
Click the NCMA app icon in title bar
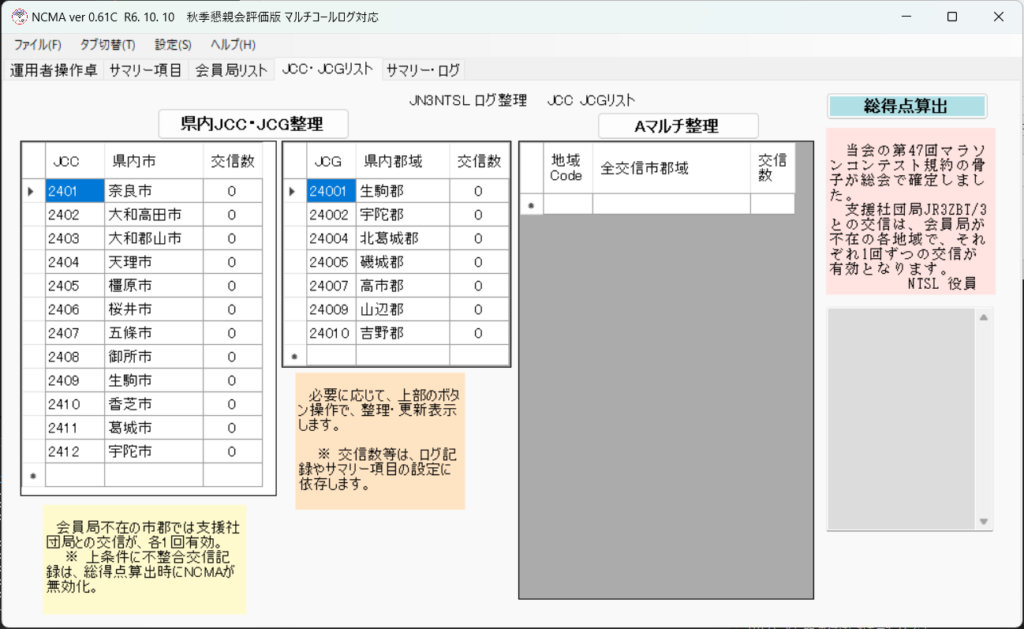(18, 17)
